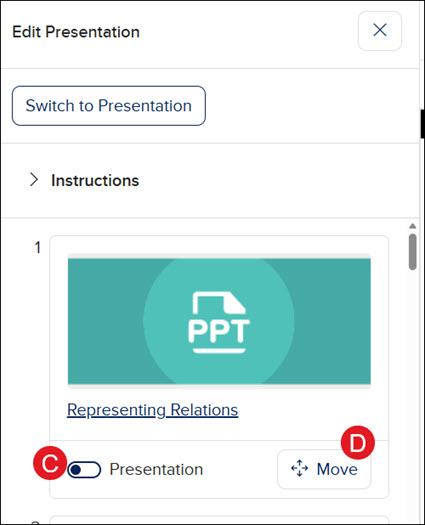Click the scrollbar up arrow

413,226
